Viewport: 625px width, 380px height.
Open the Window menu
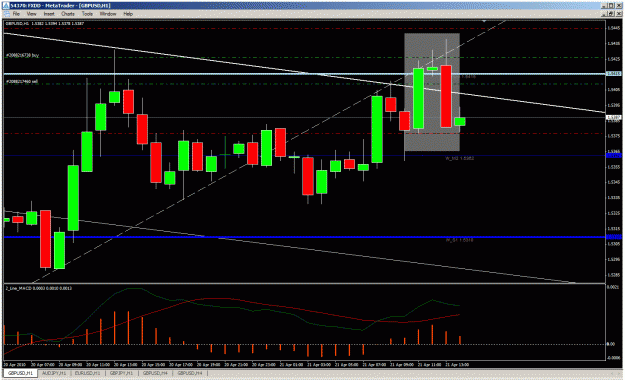(x=108, y=14)
